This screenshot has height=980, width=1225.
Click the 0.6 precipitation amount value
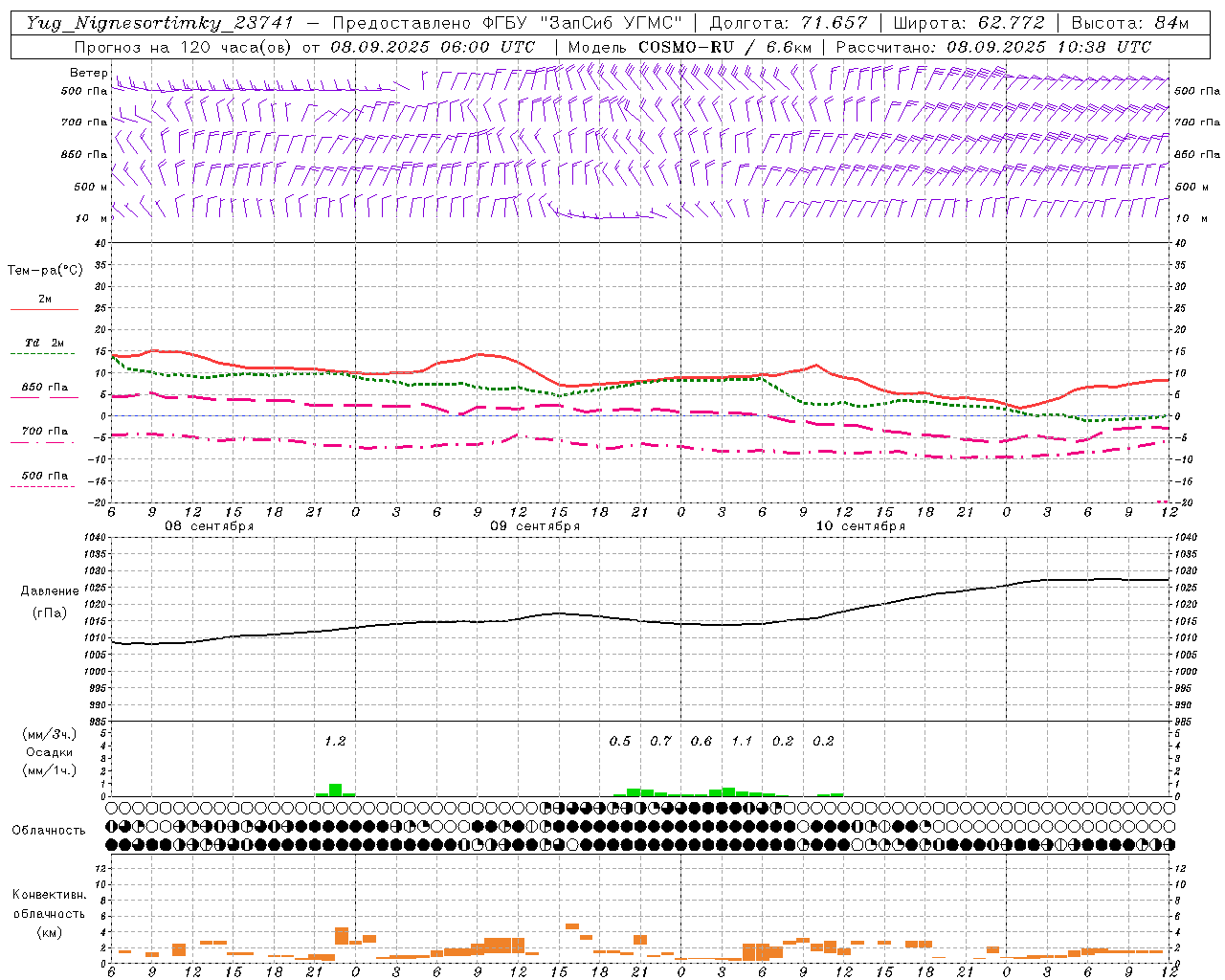pos(702,741)
